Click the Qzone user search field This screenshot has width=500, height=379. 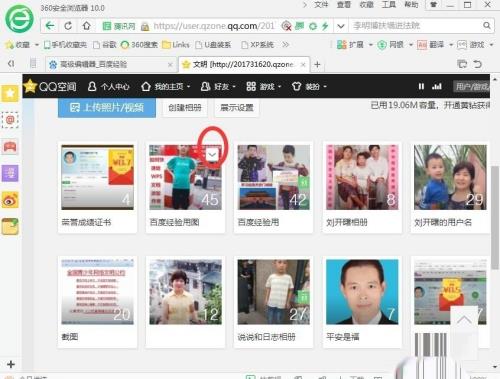tap(471, 87)
